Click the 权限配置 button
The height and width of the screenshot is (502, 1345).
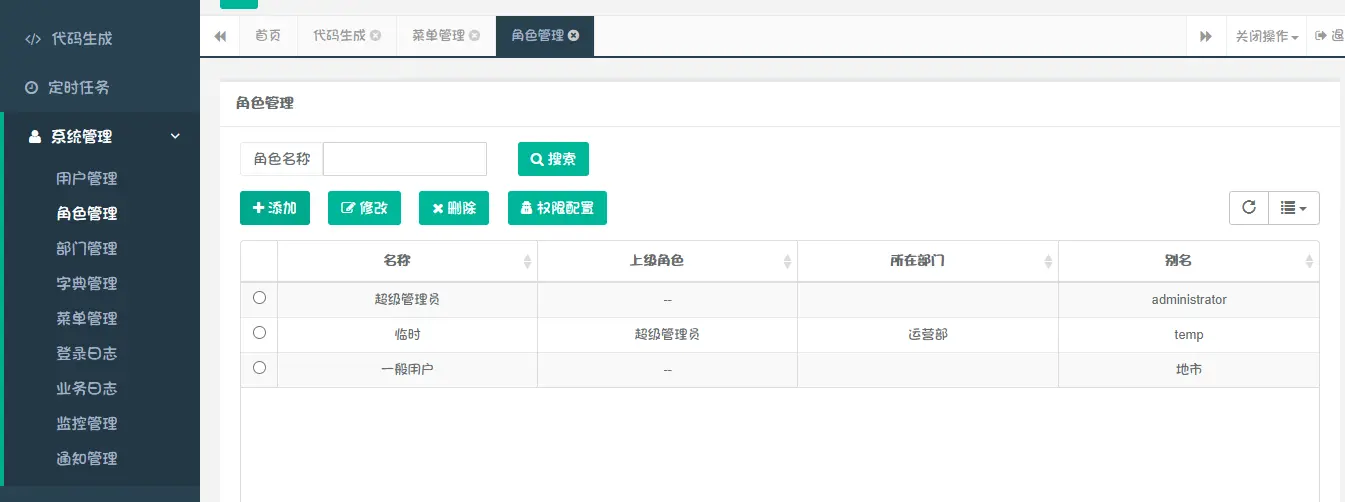(557, 208)
